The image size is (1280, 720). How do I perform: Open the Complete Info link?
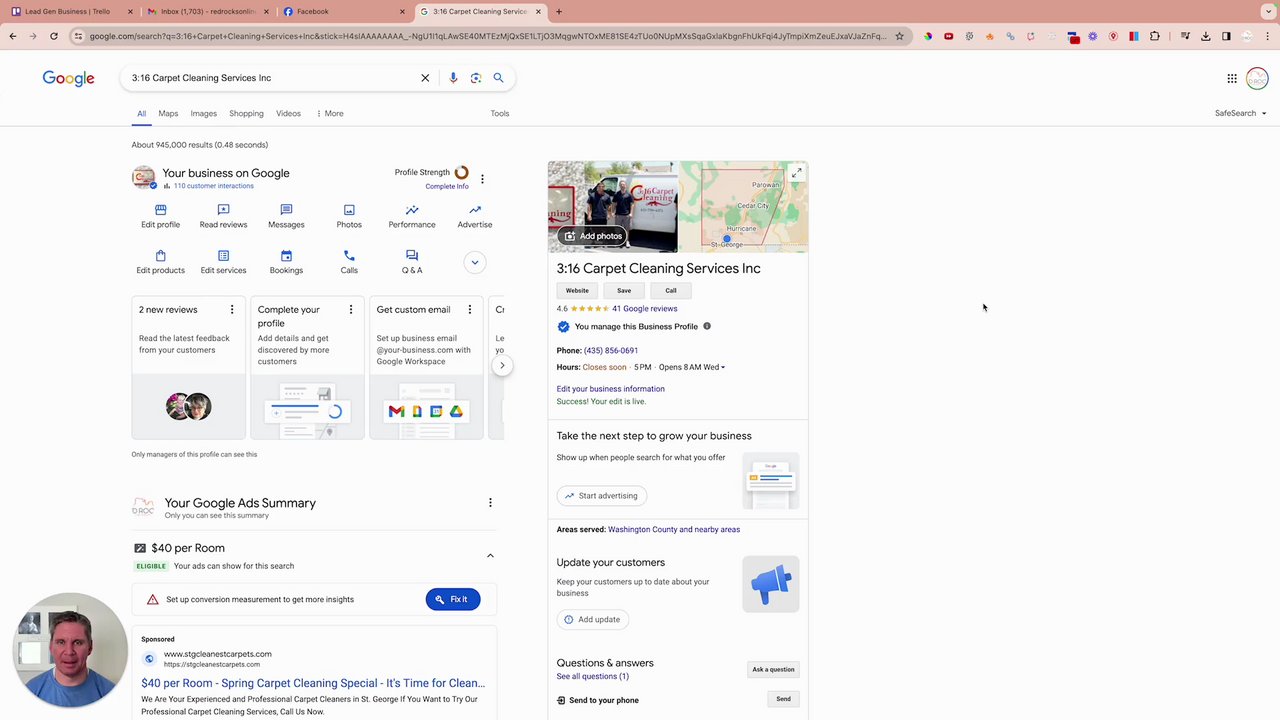(x=447, y=186)
